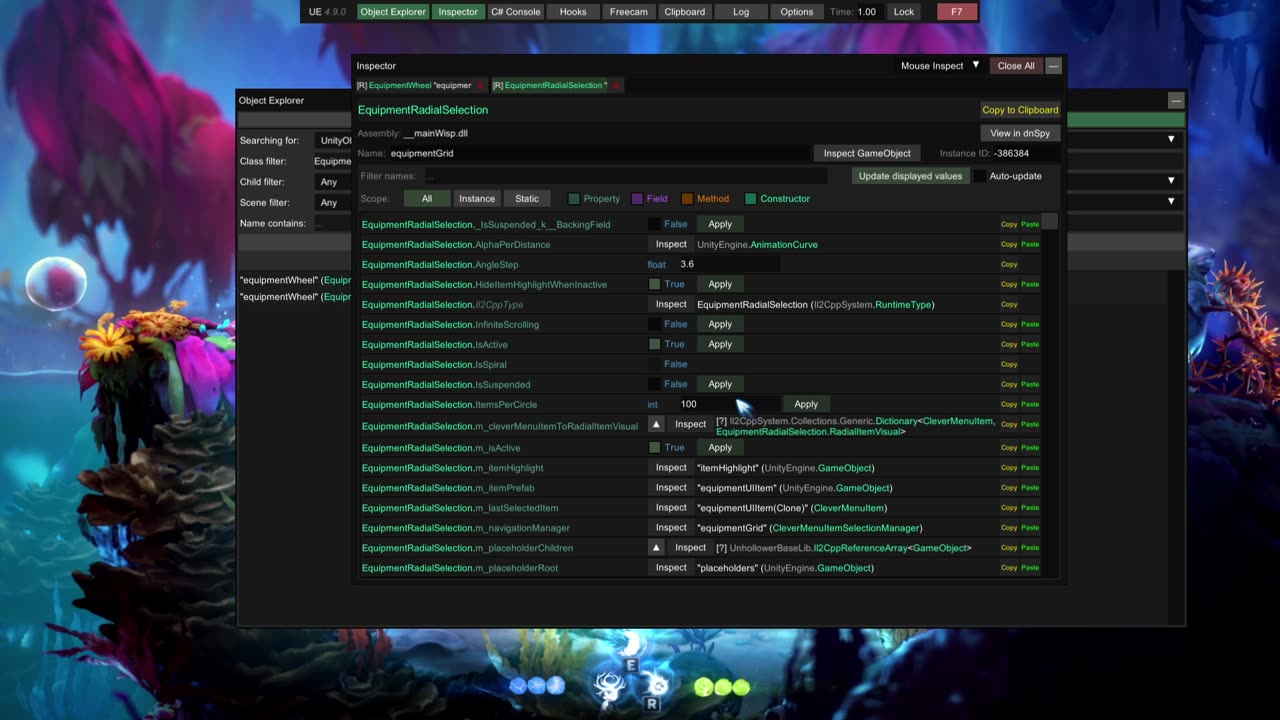Toggle the Inspector panel in navbar
Viewport: 1280px width, 720px height.
458,12
